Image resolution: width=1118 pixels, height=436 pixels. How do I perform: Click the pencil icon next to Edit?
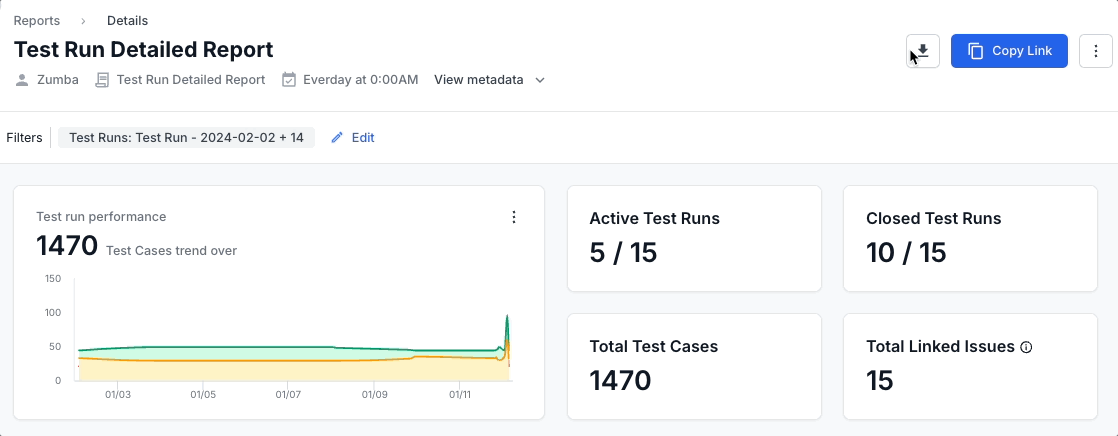(337, 138)
